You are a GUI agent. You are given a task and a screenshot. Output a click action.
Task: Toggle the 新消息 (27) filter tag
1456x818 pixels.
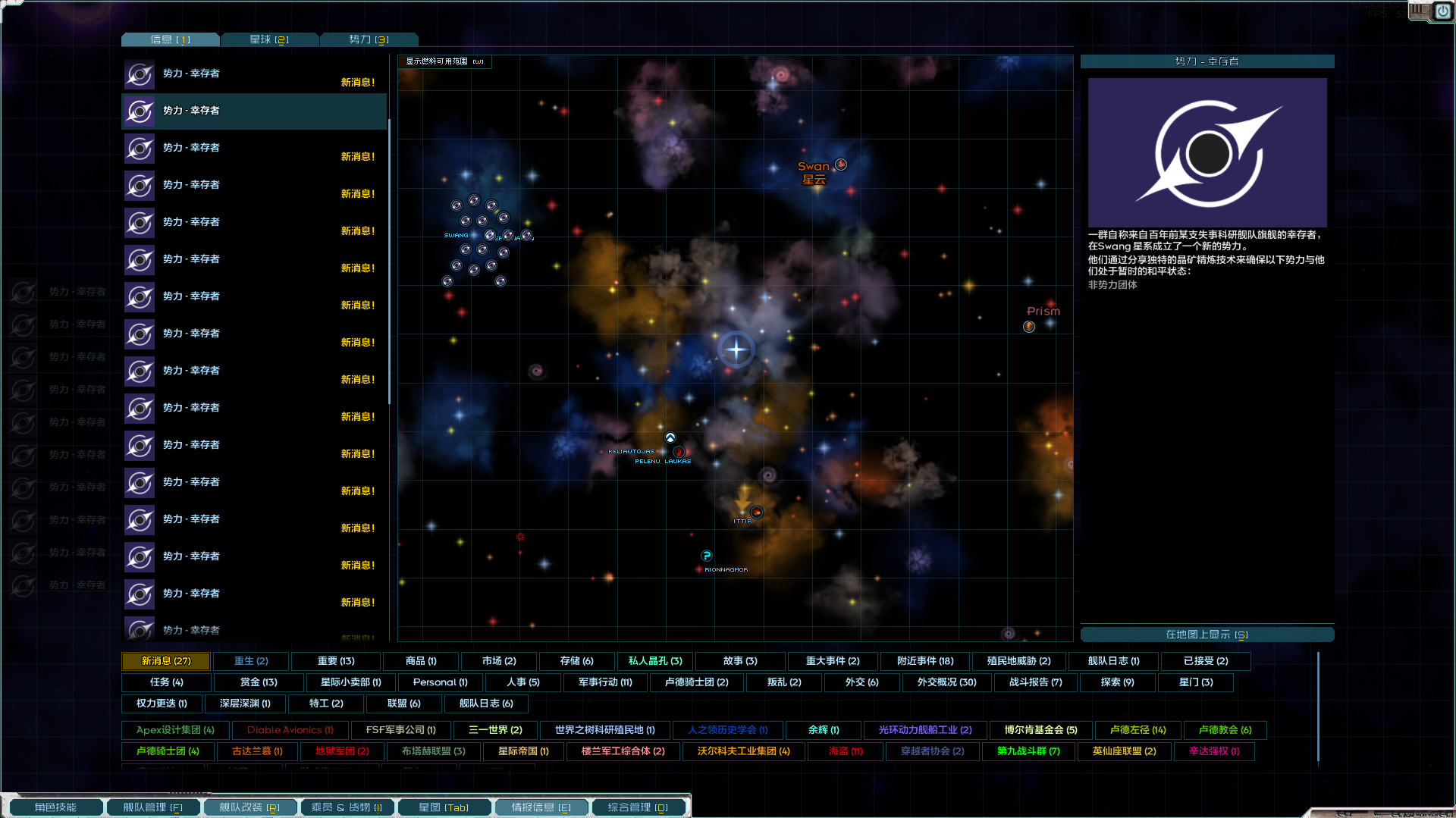coord(166,661)
